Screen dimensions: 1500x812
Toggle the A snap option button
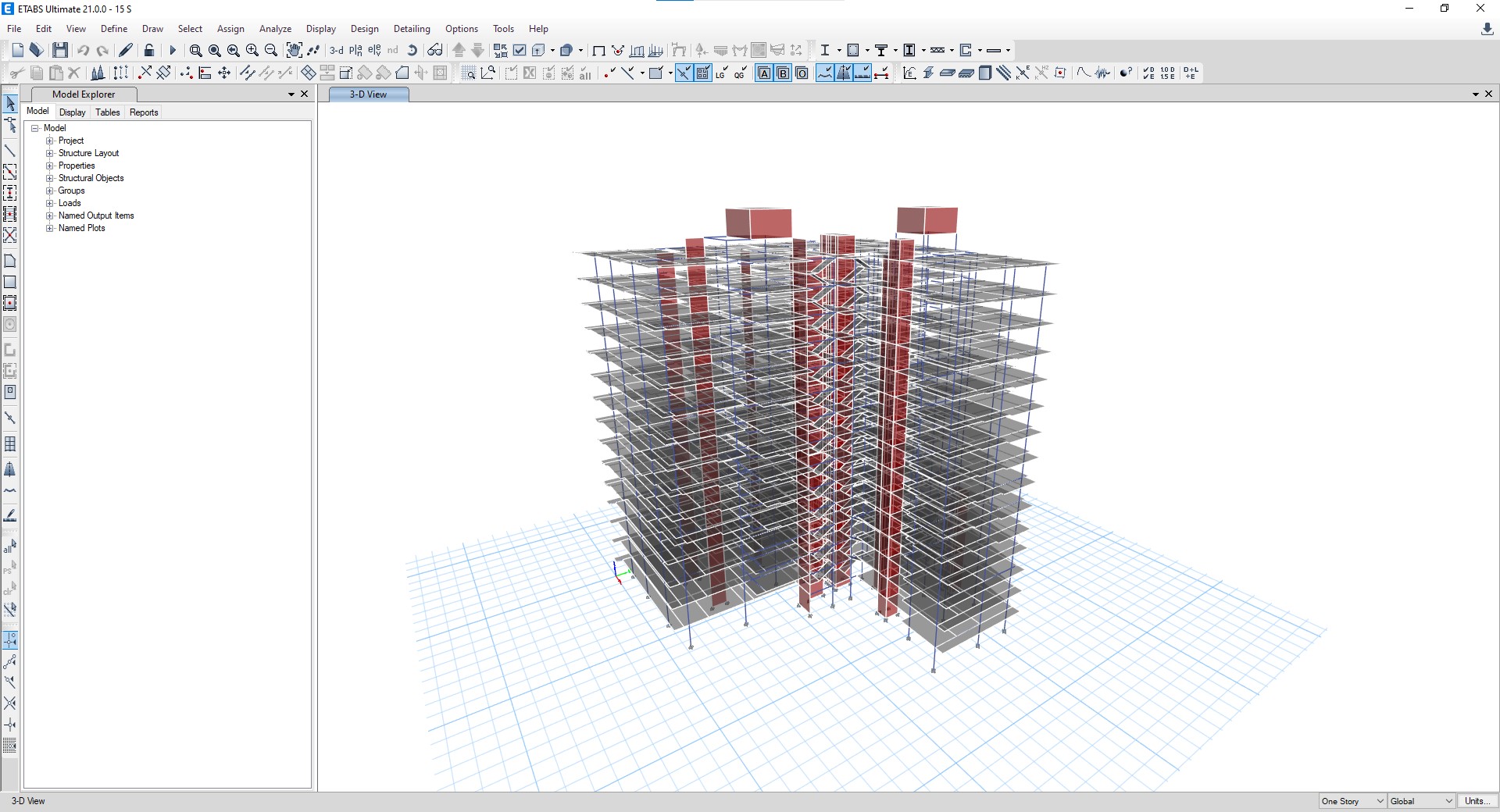point(764,73)
